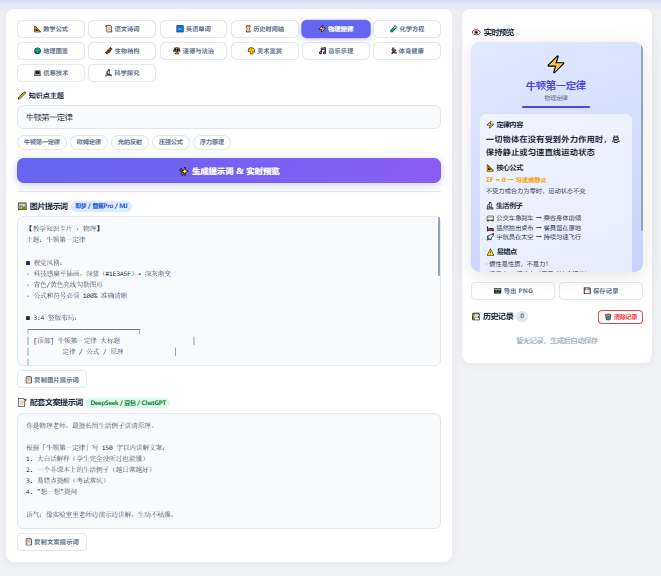The height and width of the screenshot is (576, 661).
Task: Click the rocket icon in 宇航员在太空 row
Action: [490, 237]
